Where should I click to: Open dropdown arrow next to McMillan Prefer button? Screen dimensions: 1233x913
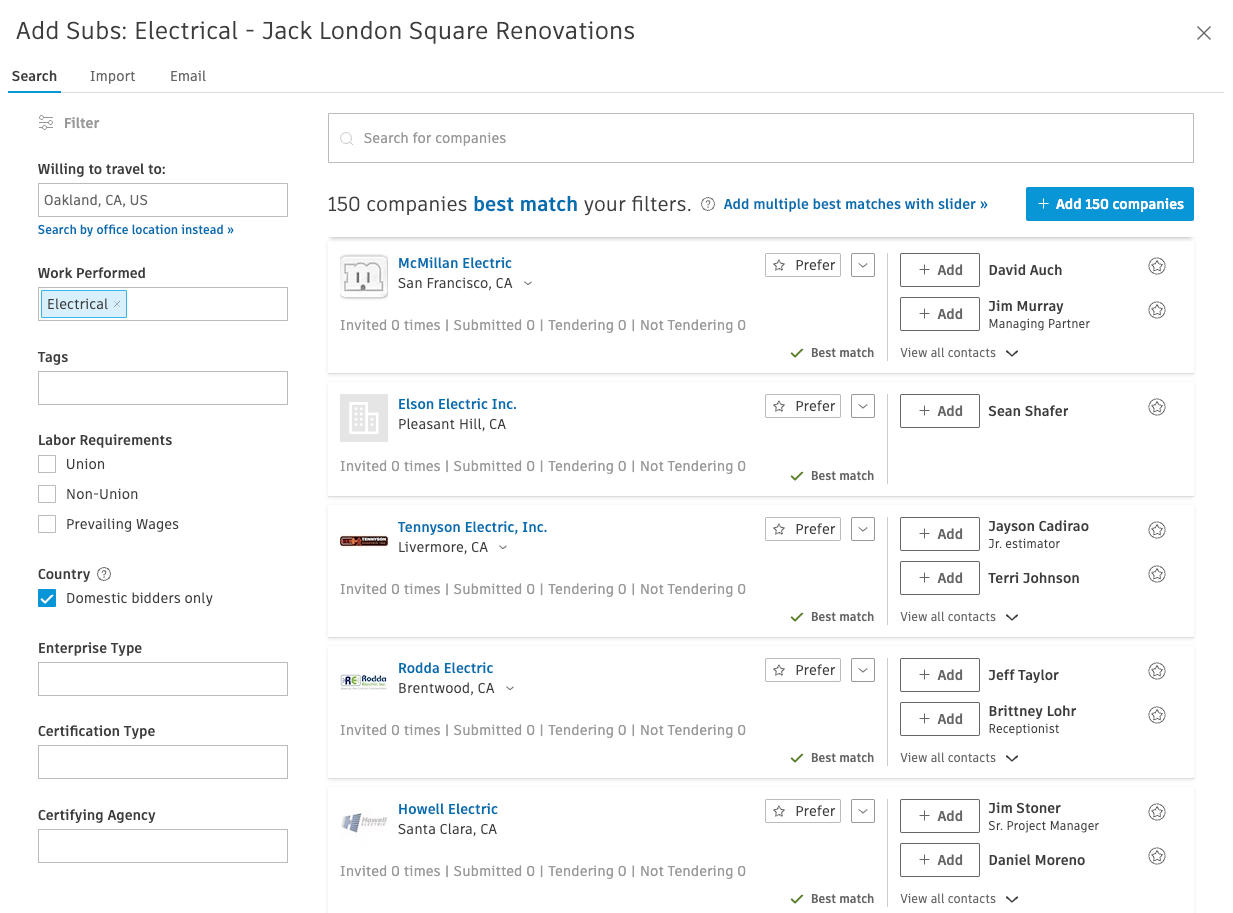(863, 265)
